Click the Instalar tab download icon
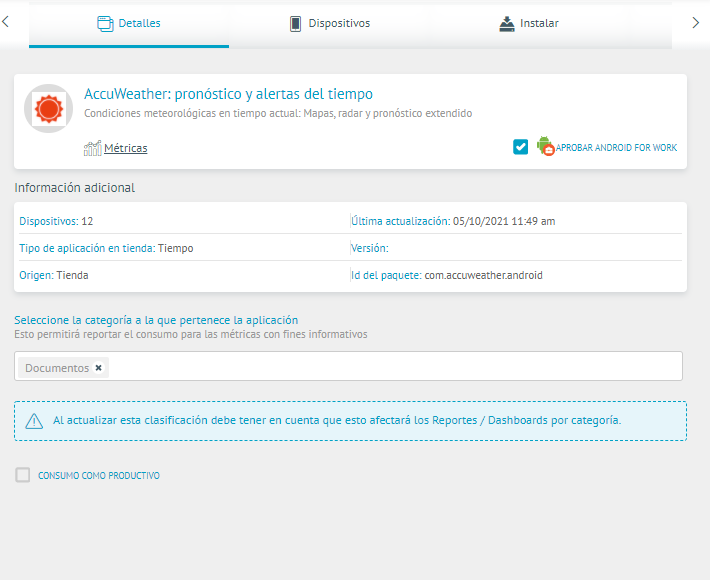710x580 pixels. (x=507, y=24)
